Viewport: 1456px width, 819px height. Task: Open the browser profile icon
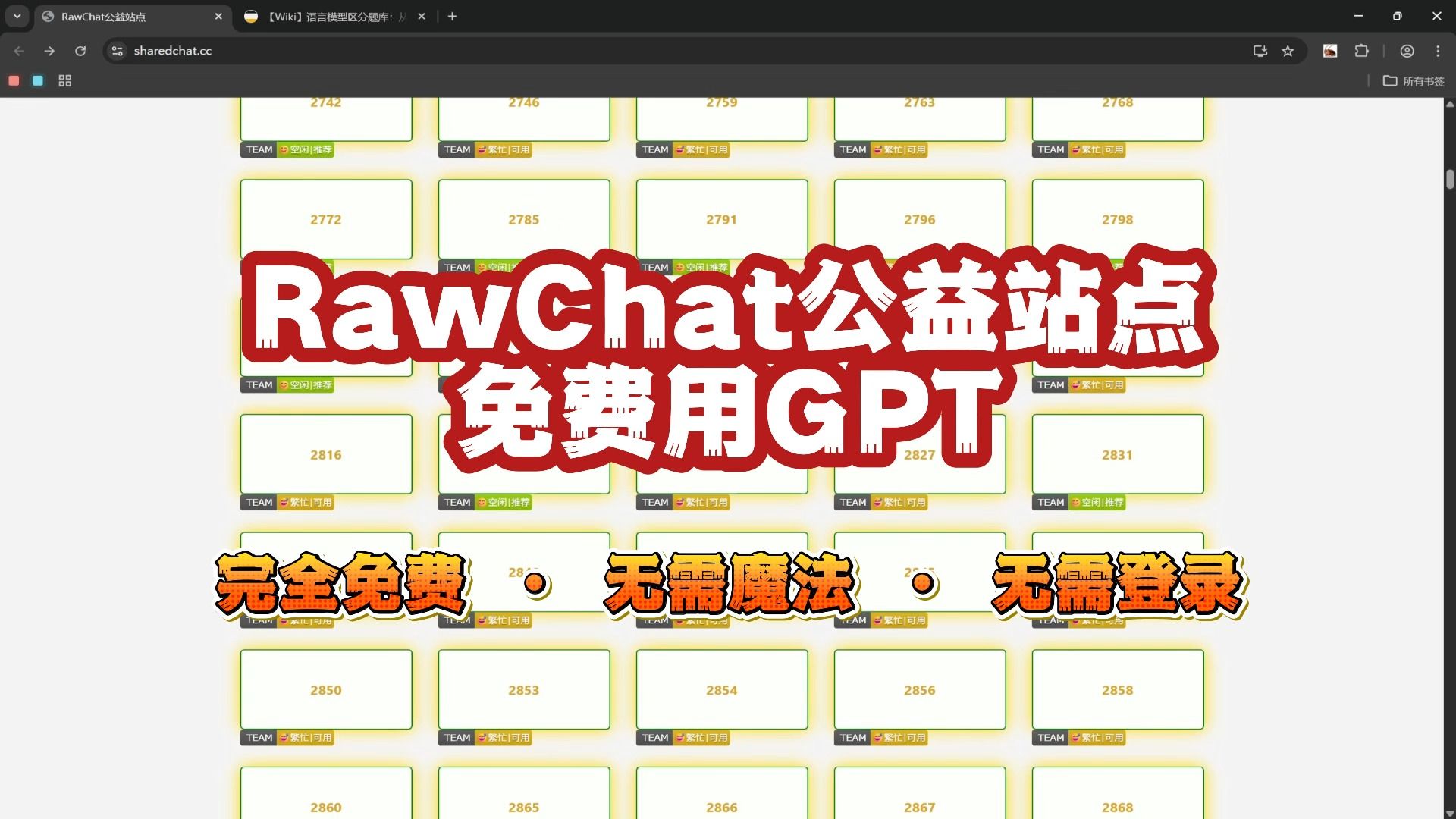[1407, 51]
